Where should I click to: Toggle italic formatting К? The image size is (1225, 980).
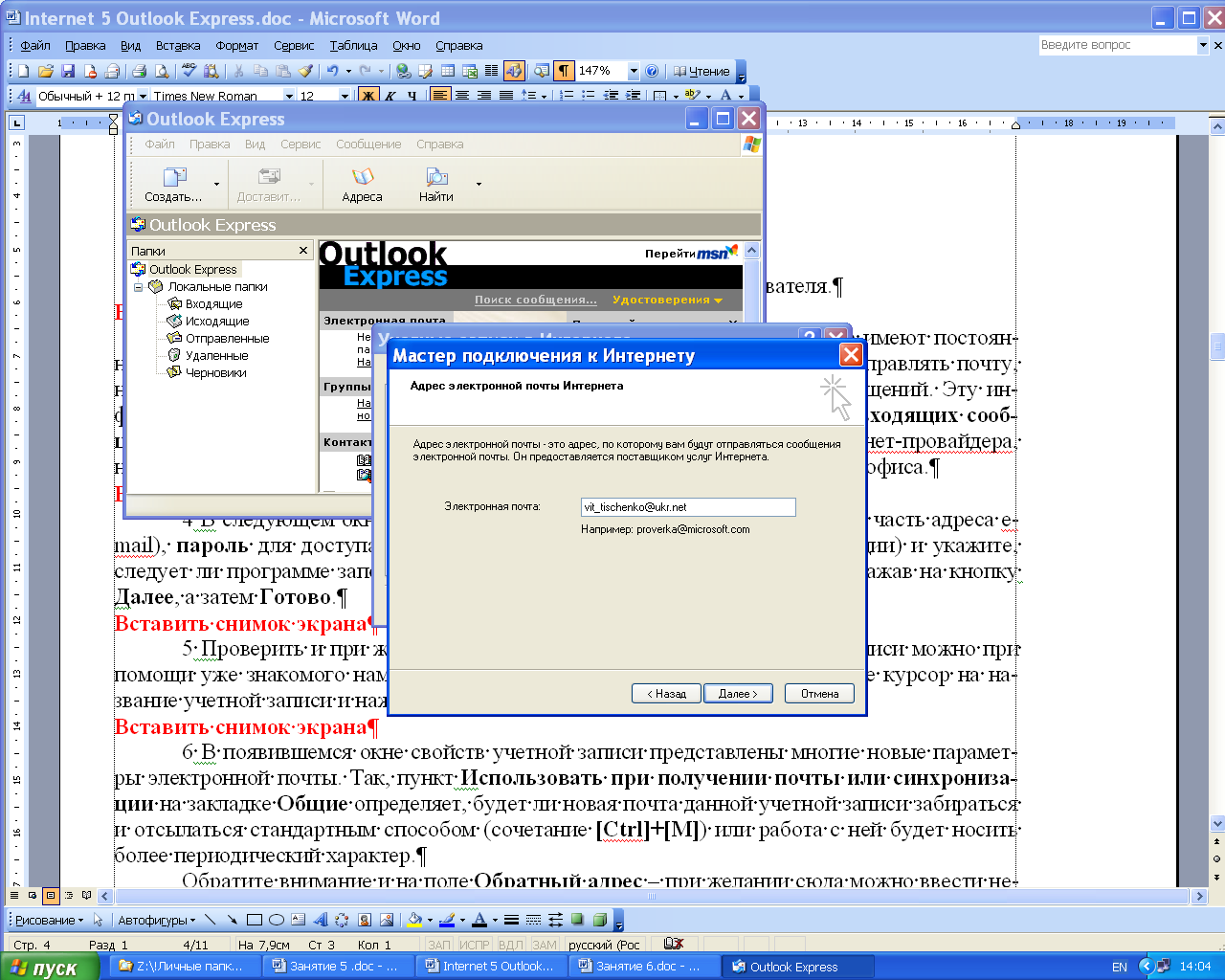click(x=390, y=96)
